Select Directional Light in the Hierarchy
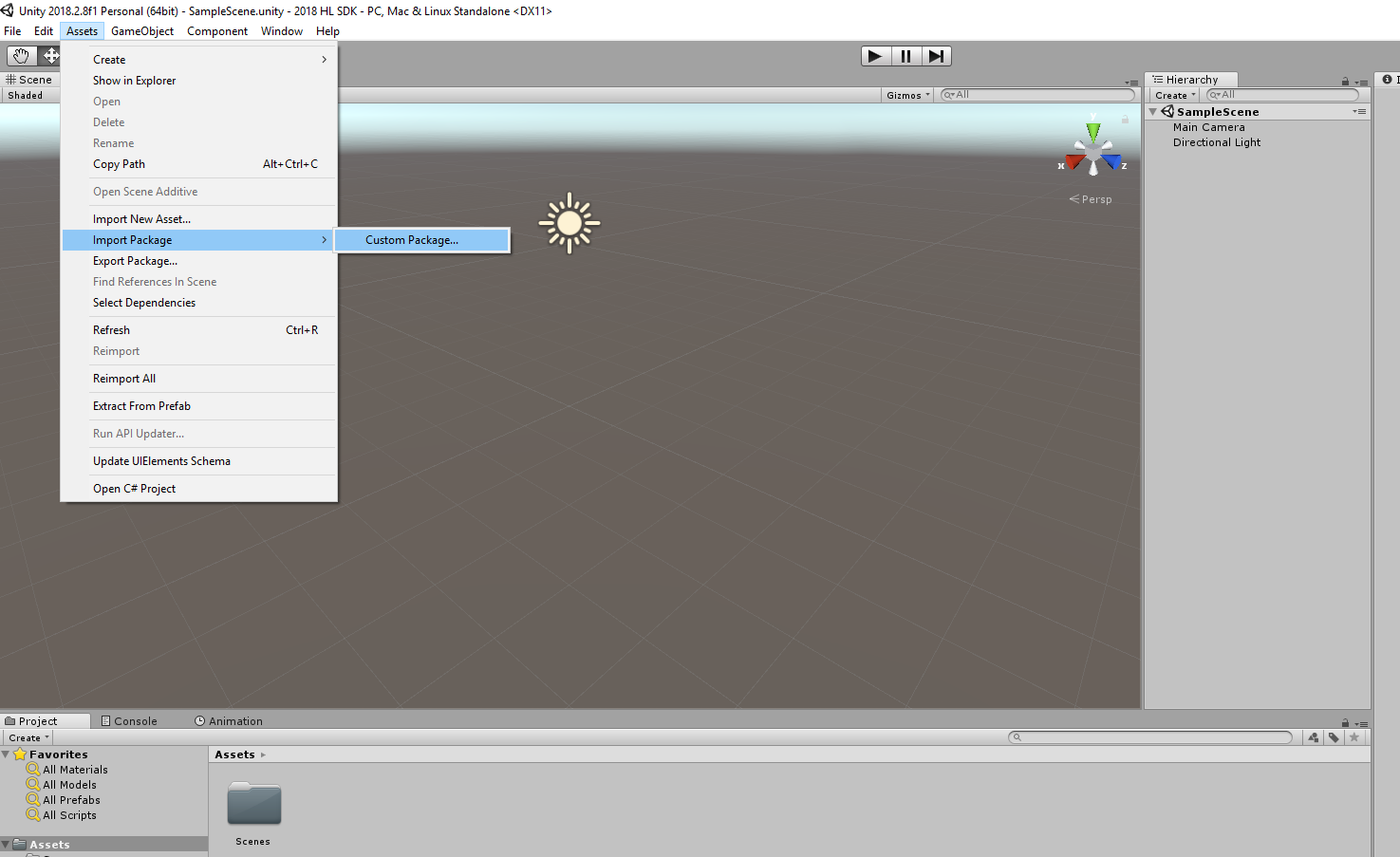Screen dimensions: 1400x857 (x=1217, y=142)
